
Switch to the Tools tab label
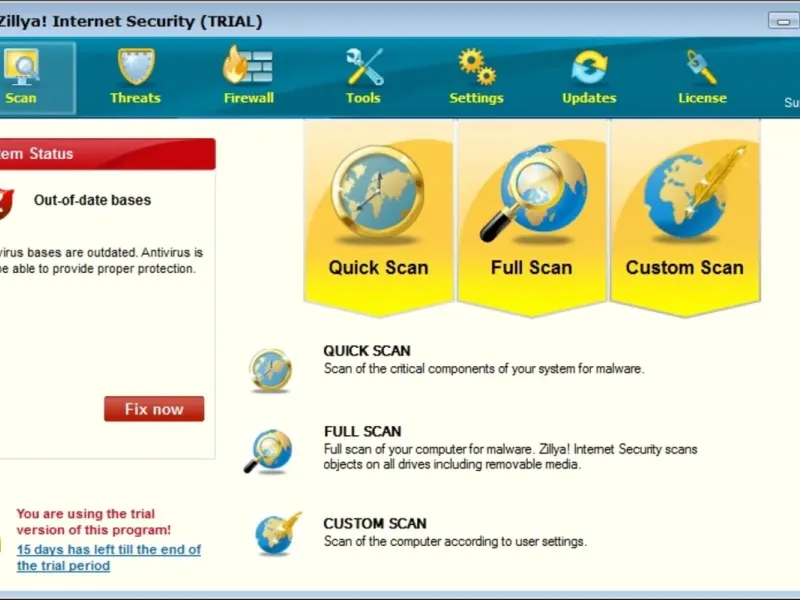[363, 97]
